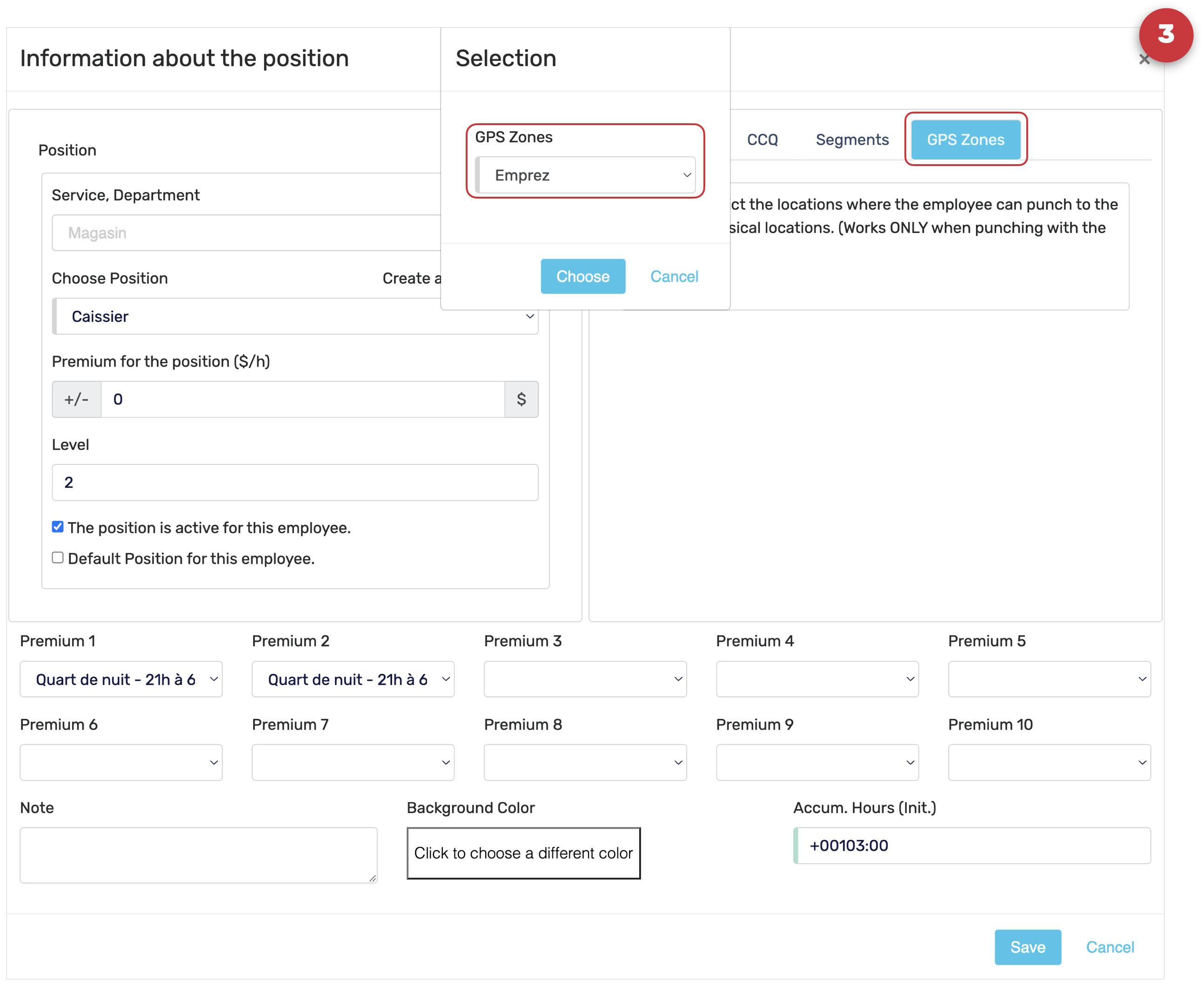Viewport: 1204px width, 986px height.
Task: Open the Premium 1 dropdown
Action: pos(121,680)
